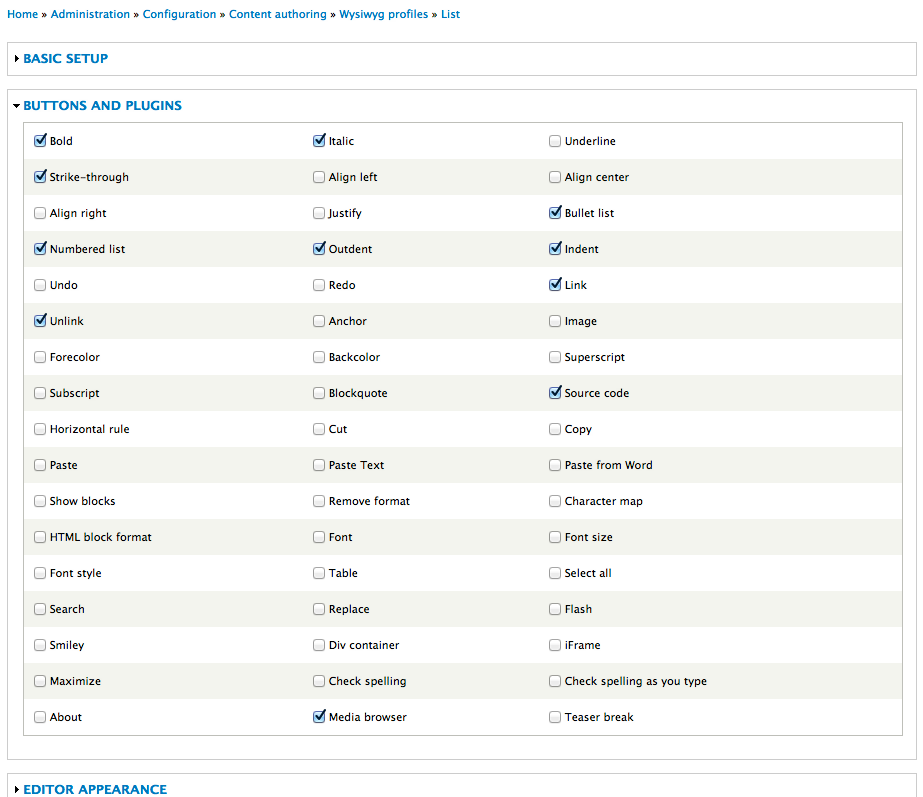Enable the Teaser break checkbox
Screen dimensions: 923x797
click(555, 717)
